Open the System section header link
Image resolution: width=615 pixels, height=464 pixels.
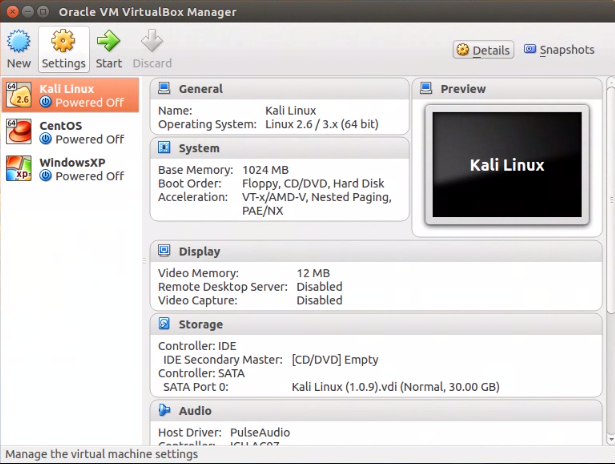[x=199, y=148]
